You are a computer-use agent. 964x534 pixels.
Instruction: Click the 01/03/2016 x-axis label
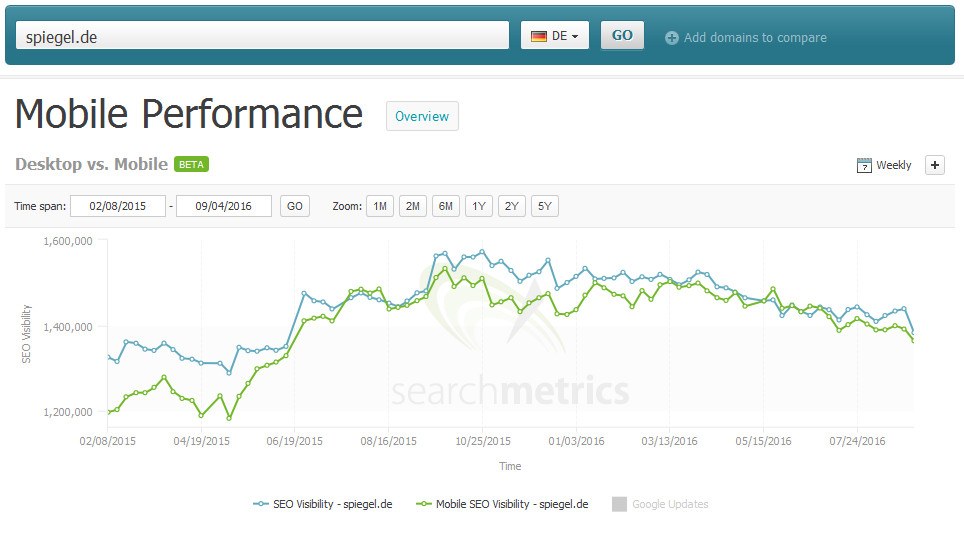coord(576,441)
